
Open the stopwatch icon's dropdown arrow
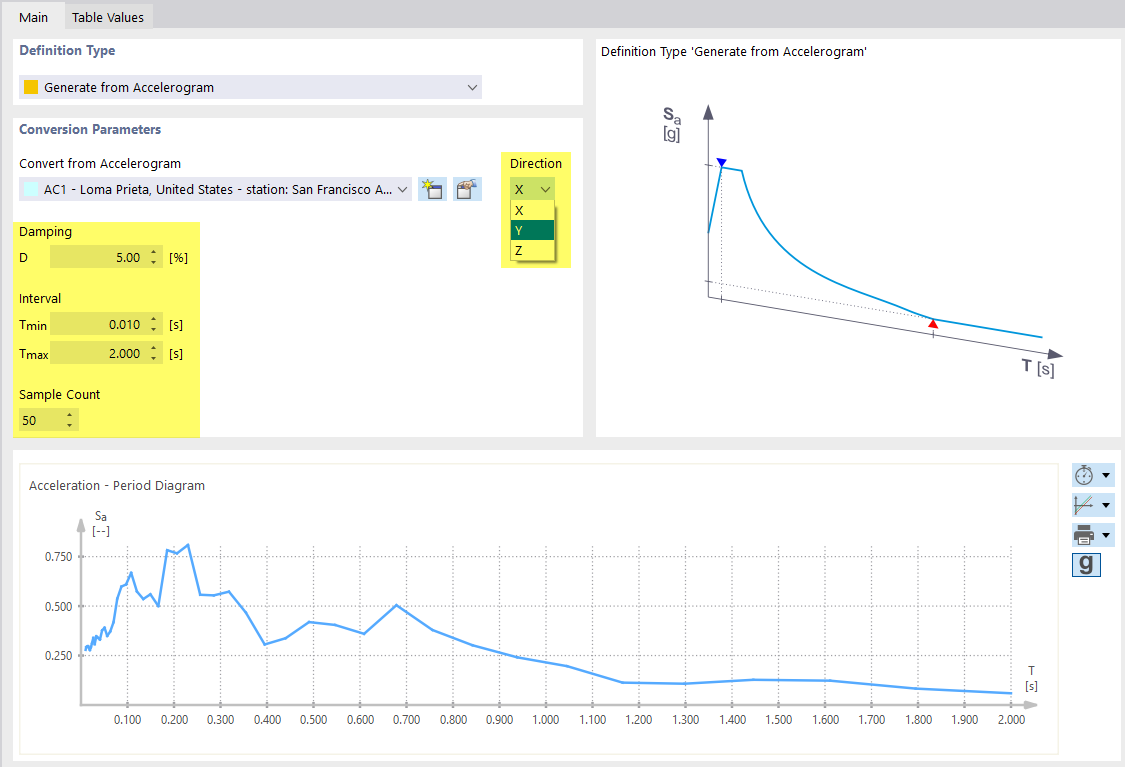1105,475
